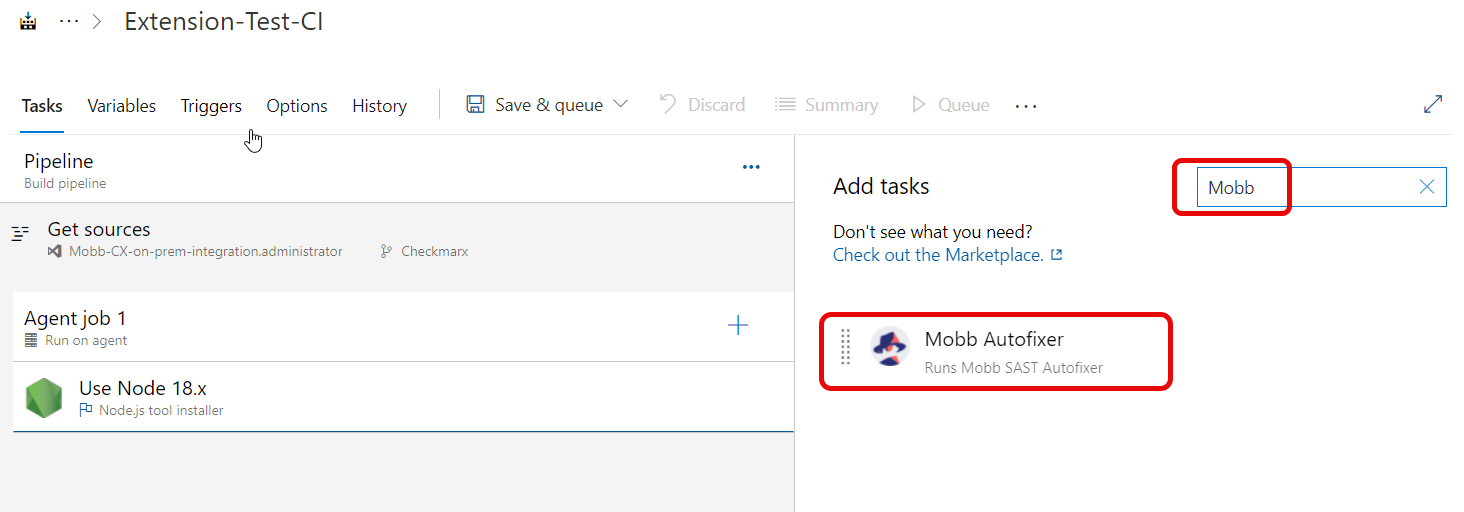Open the Pipeline more options ellipsis
This screenshot has width=1464, height=512.
751,167
